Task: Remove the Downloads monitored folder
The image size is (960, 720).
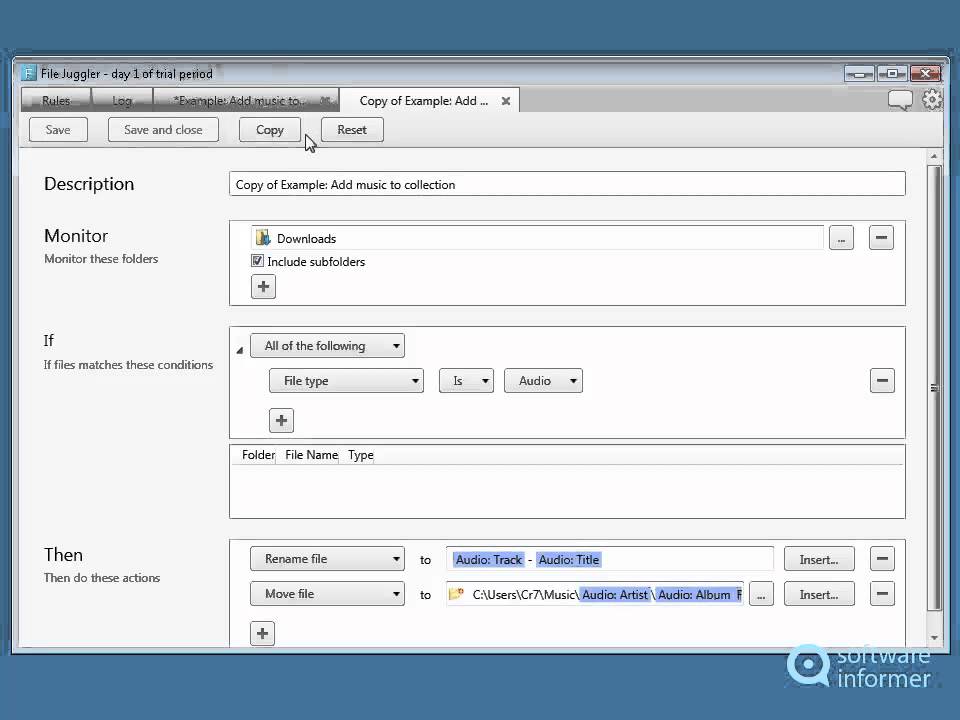Action: point(881,238)
